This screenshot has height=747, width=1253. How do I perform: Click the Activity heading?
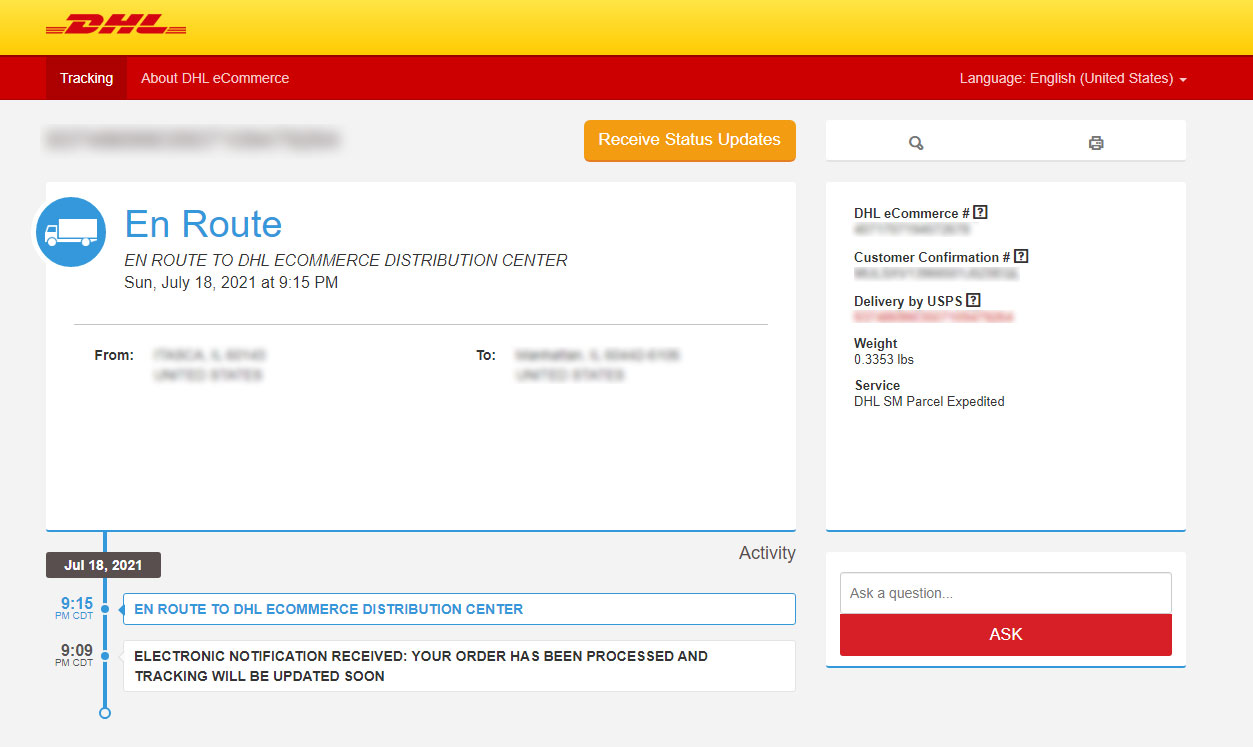(x=767, y=553)
